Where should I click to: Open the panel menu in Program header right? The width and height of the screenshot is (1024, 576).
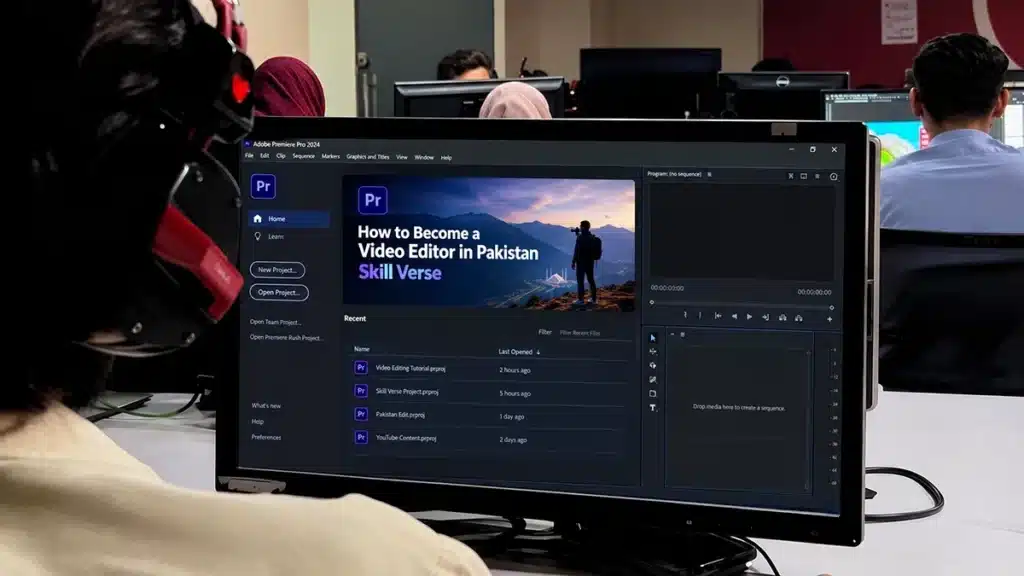(817, 176)
